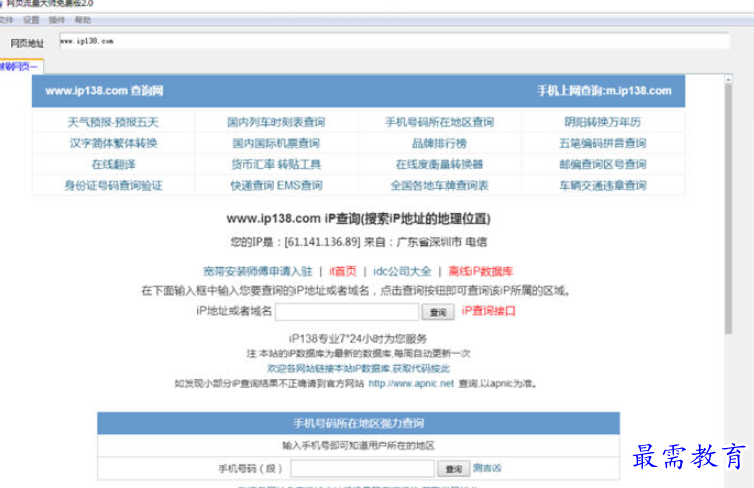Open the 设置 menu

click(x=31, y=20)
